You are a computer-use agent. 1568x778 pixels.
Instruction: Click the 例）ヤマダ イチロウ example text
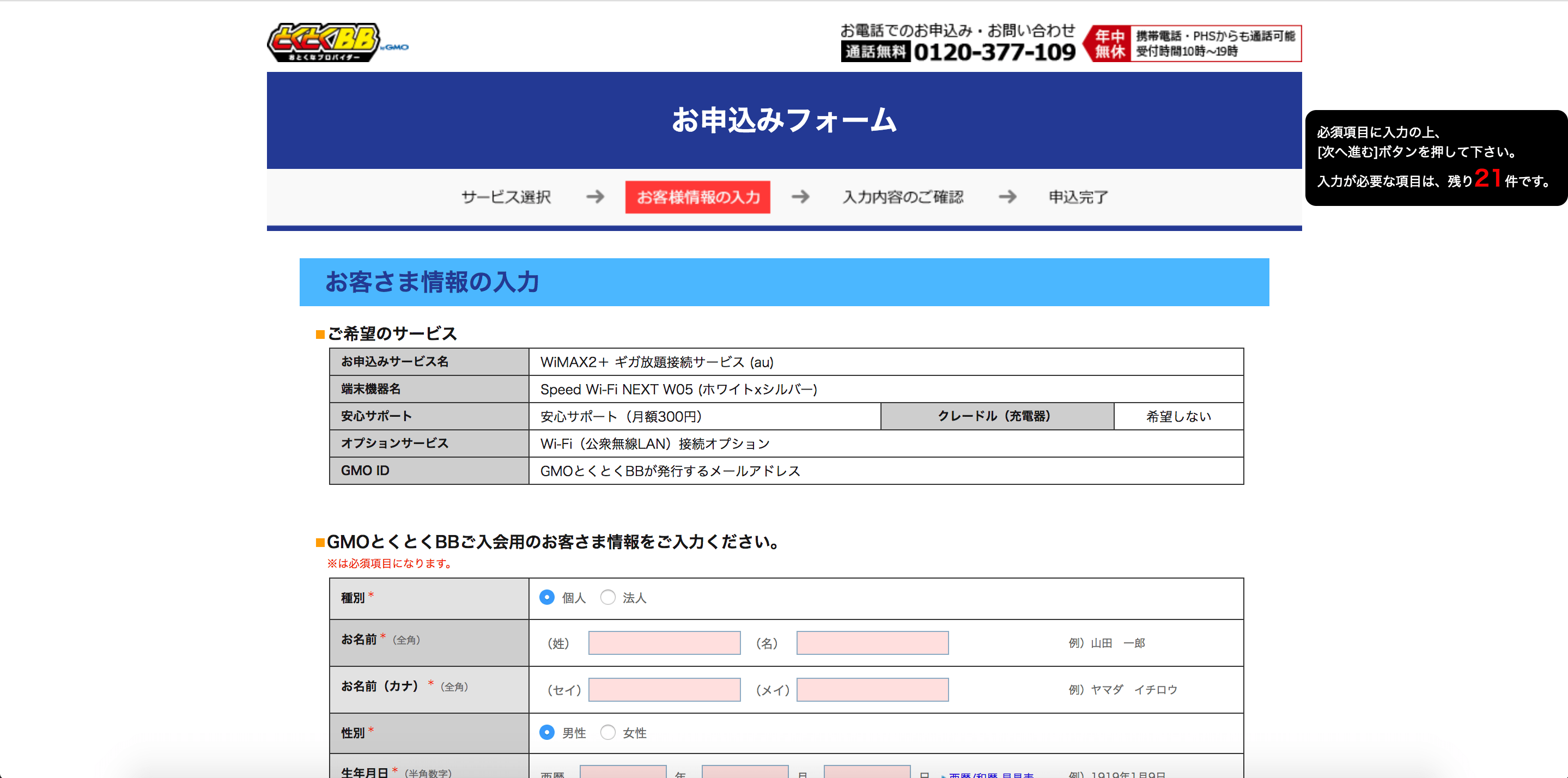pyautogui.click(x=1122, y=690)
